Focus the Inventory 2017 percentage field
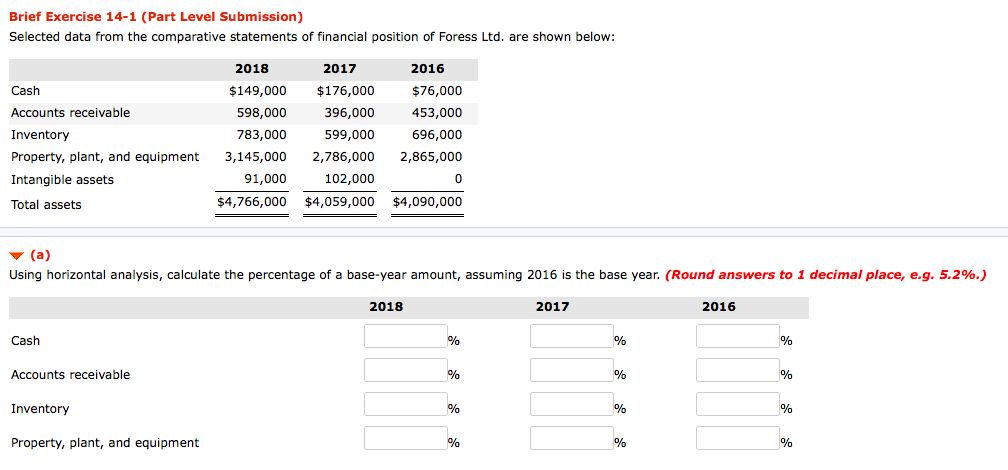 pos(572,404)
